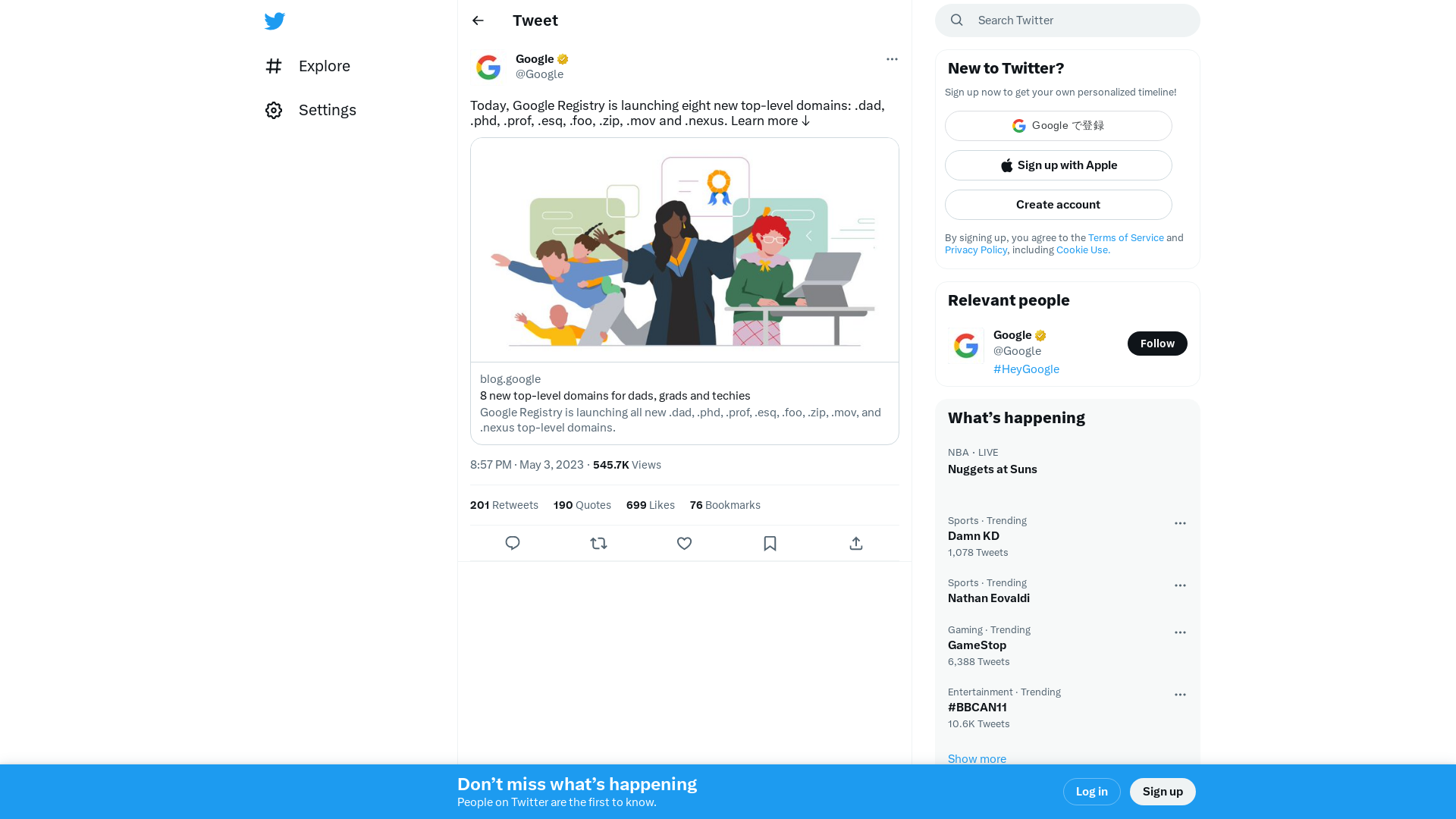1456x819 pixels.
Task: Click Show more trending topics link
Action: (x=976, y=758)
